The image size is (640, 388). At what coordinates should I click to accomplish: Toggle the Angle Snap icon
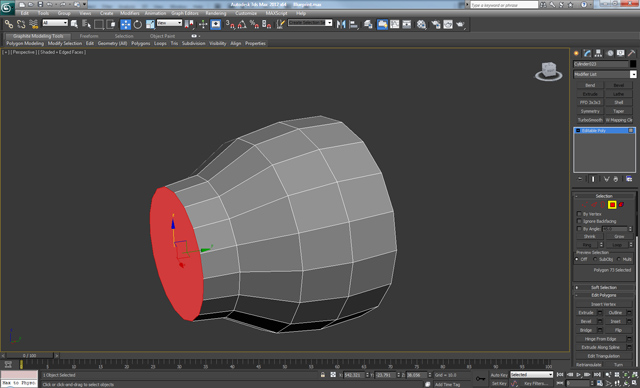[x=242, y=24]
